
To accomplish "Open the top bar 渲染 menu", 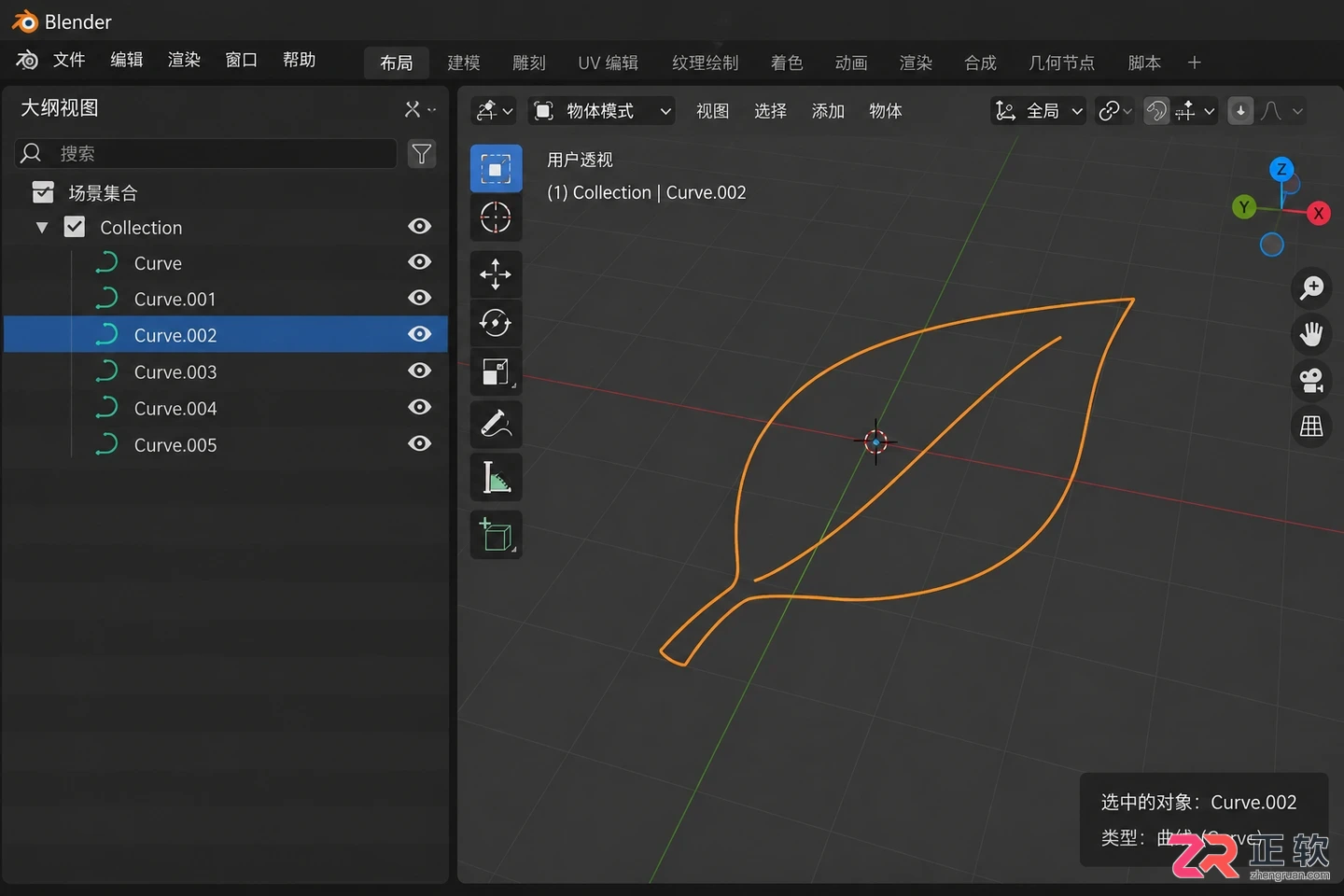I will pyautogui.click(x=184, y=60).
